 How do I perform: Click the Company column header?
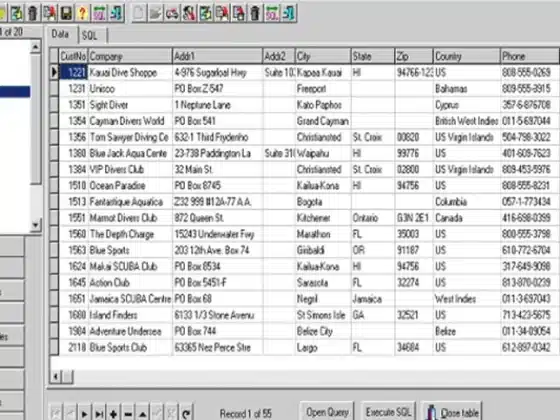point(130,56)
